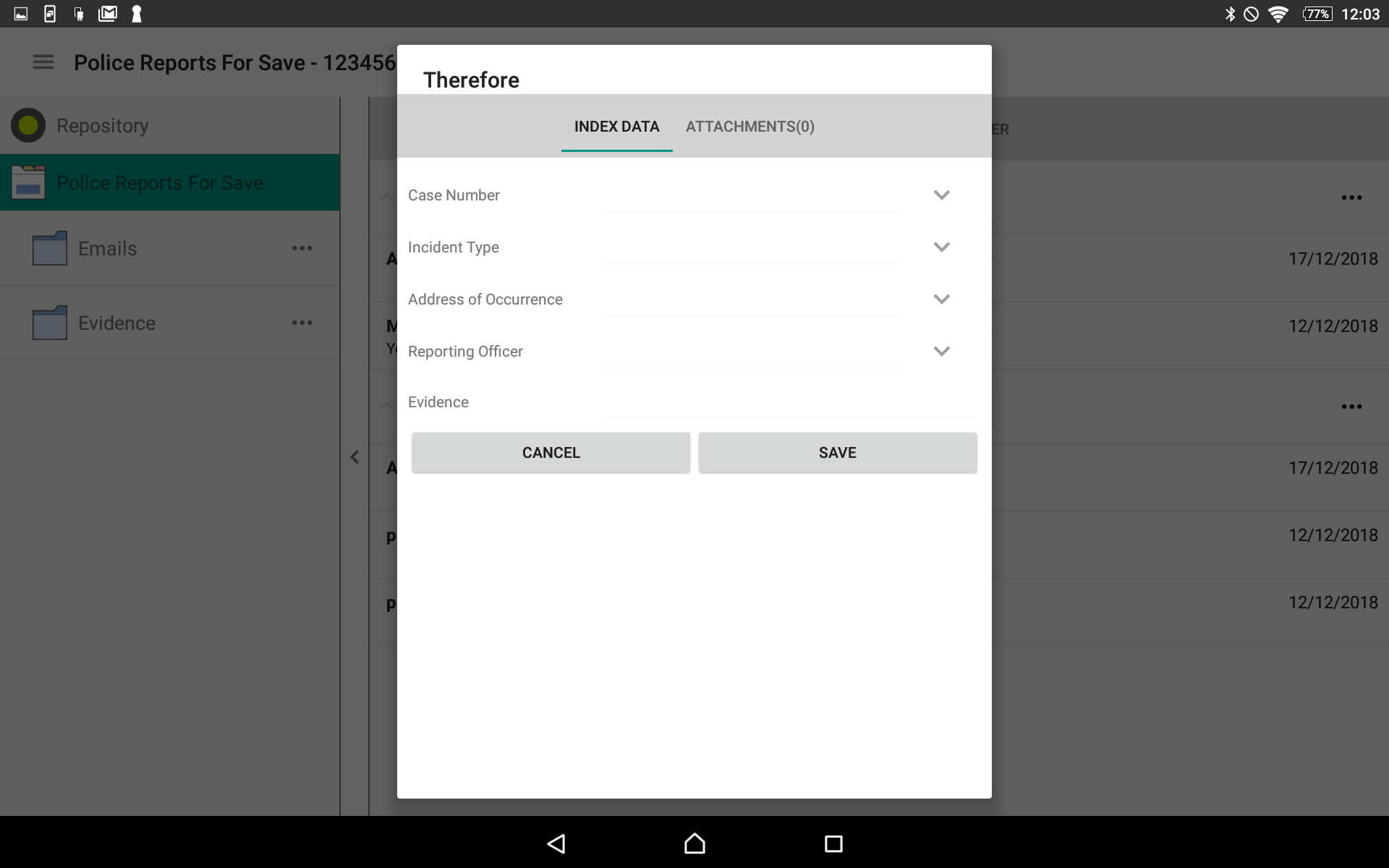Open the Reporting Officer dropdown
Viewport: 1389px width, 868px height.
coord(941,351)
